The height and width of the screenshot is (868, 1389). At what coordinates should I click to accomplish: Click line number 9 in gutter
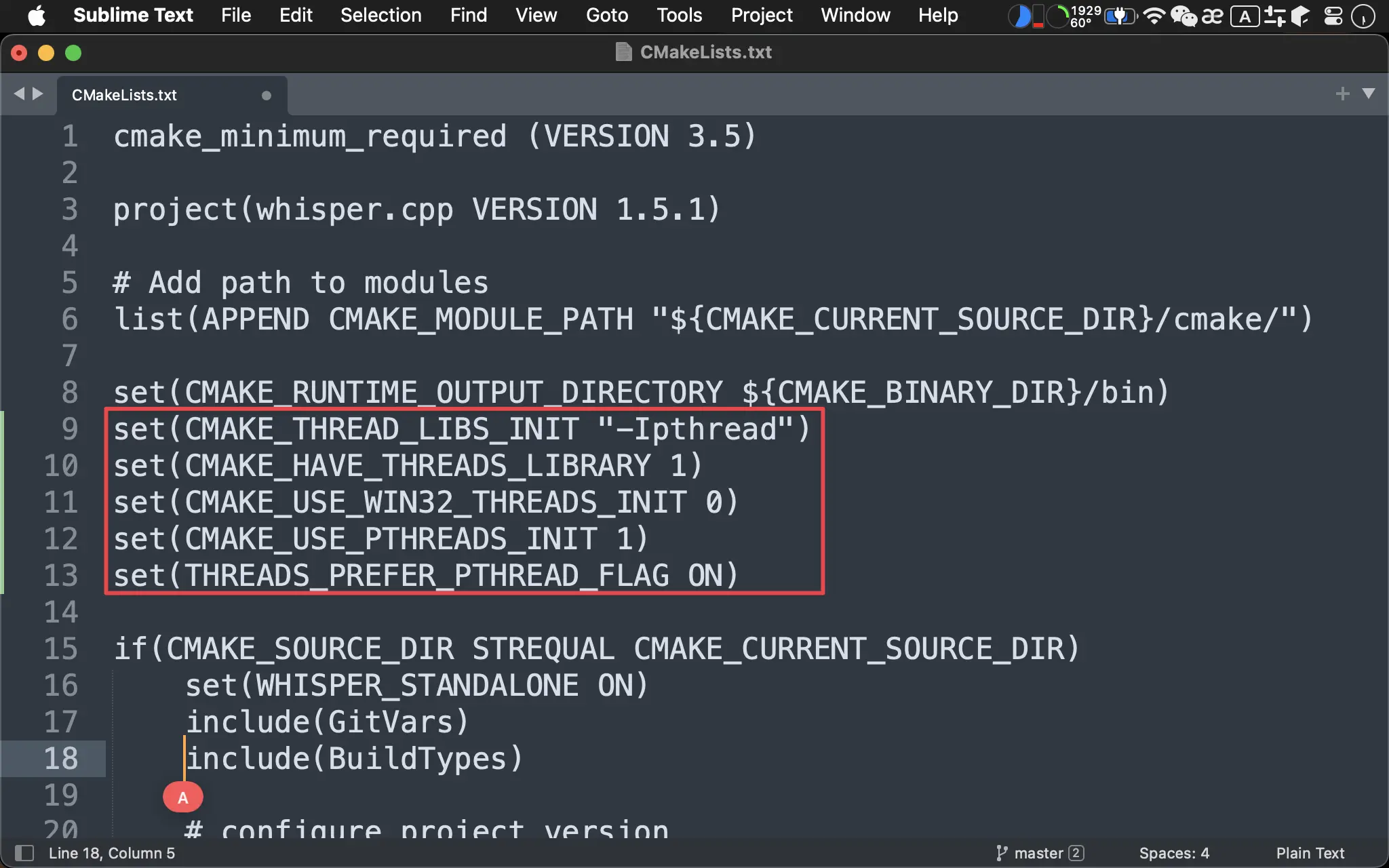(x=70, y=429)
